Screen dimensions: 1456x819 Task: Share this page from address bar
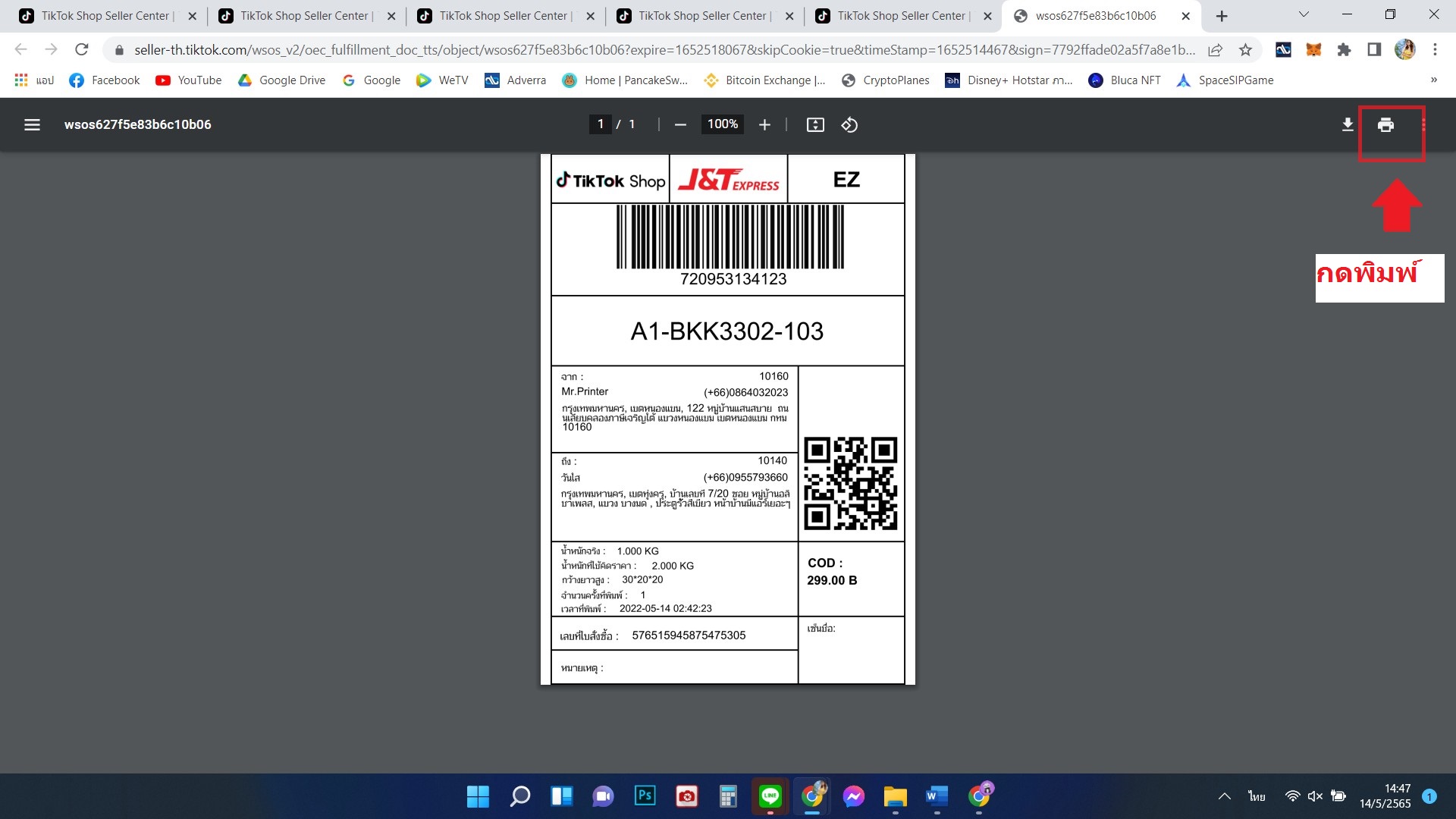coord(1215,49)
